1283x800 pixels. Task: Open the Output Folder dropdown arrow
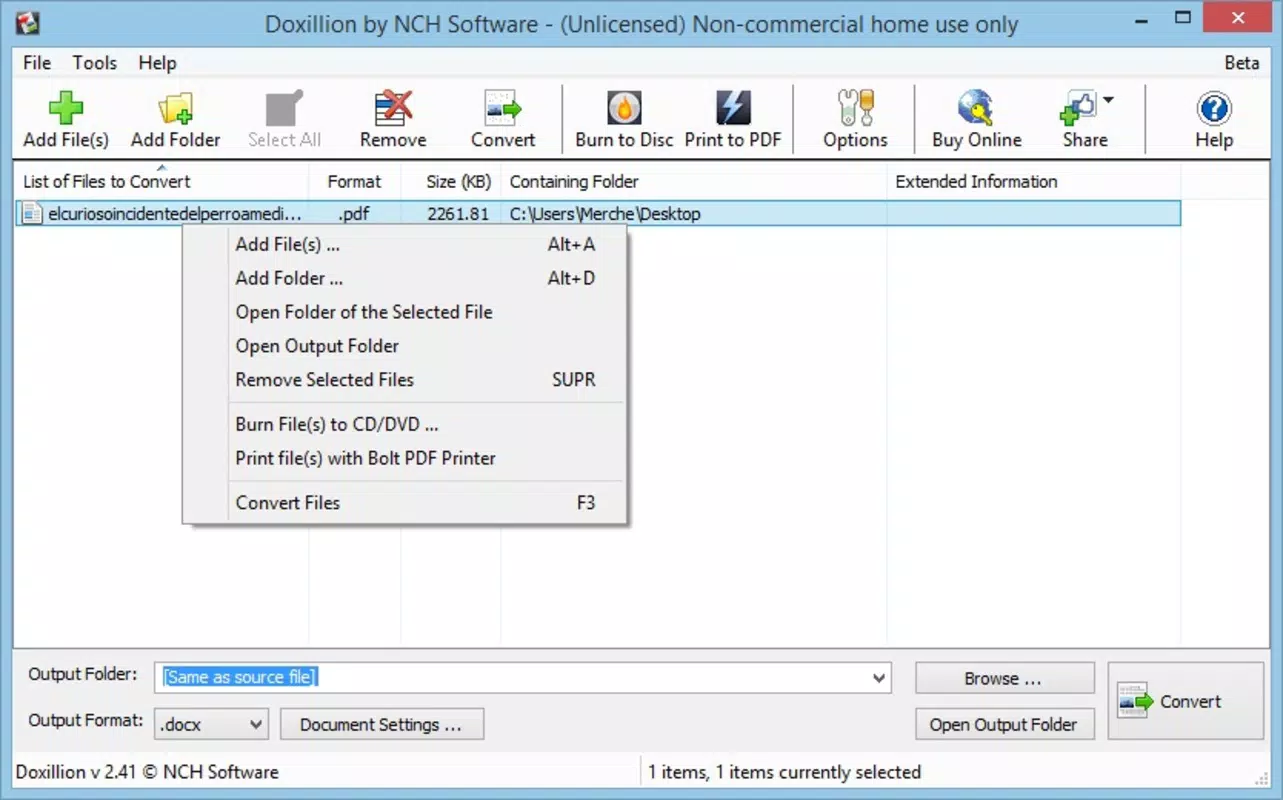pos(879,677)
